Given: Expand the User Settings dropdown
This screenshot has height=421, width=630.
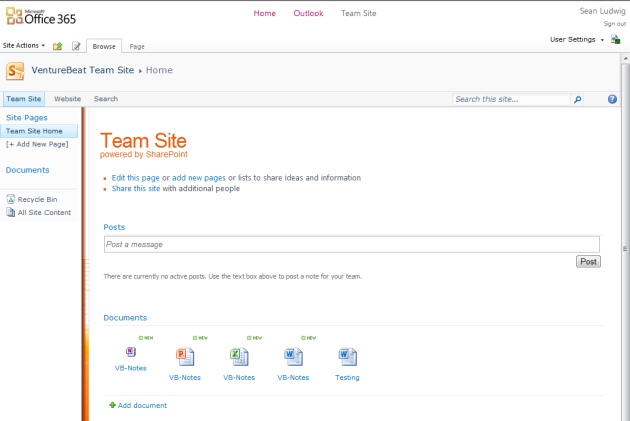Looking at the screenshot, I should [x=577, y=39].
